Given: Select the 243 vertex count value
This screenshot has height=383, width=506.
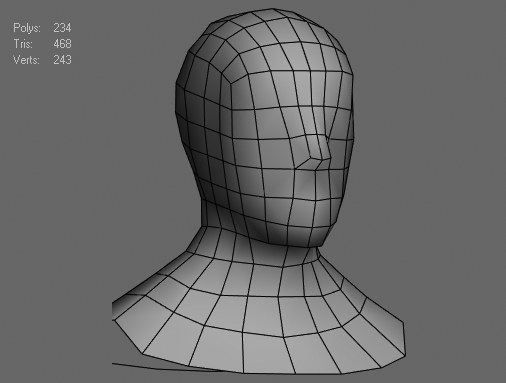Looking at the screenshot, I should coord(62,60).
